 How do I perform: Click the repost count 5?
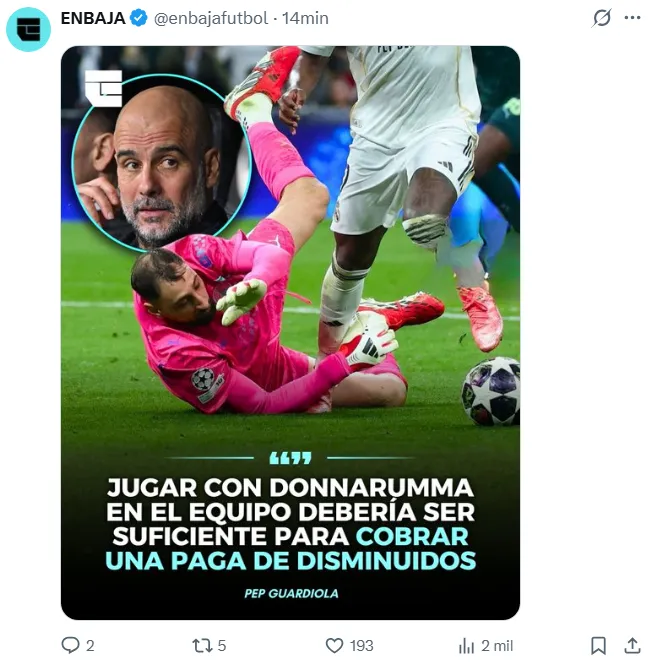(222, 646)
